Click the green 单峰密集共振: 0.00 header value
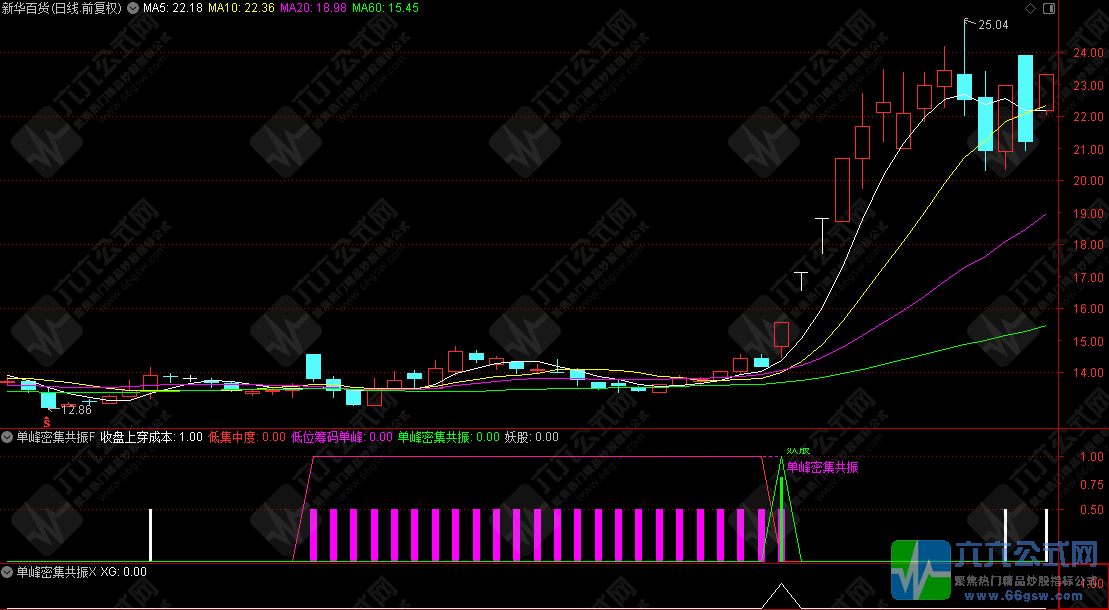1109x610 pixels. (448, 437)
